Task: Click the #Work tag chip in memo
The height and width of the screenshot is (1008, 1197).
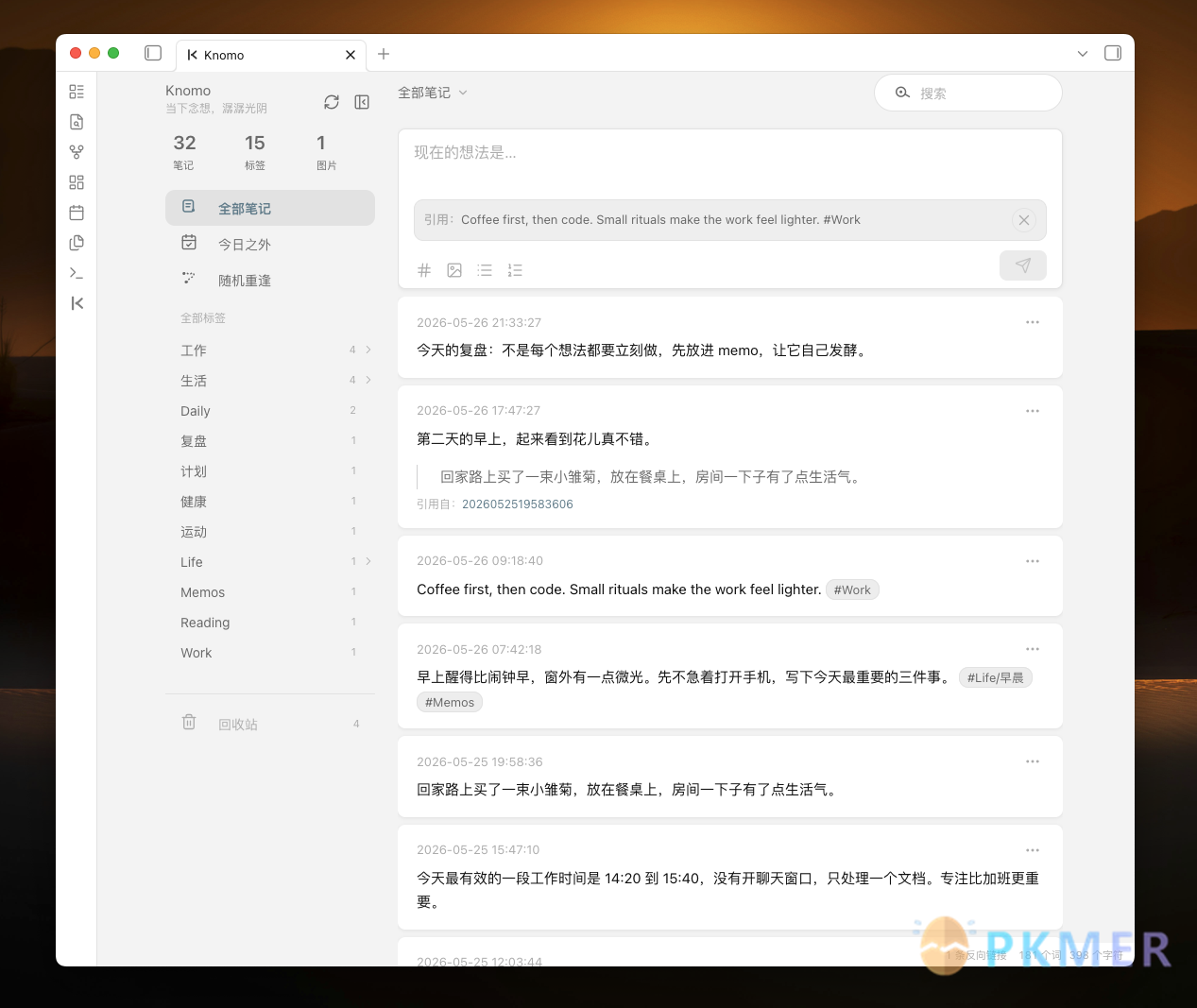Action: tap(852, 589)
